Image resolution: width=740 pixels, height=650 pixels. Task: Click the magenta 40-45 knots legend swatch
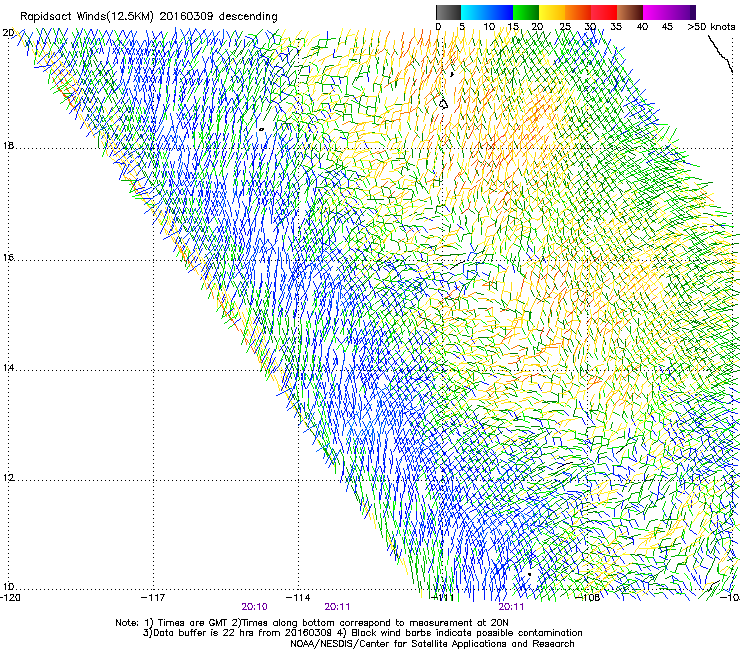656,12
